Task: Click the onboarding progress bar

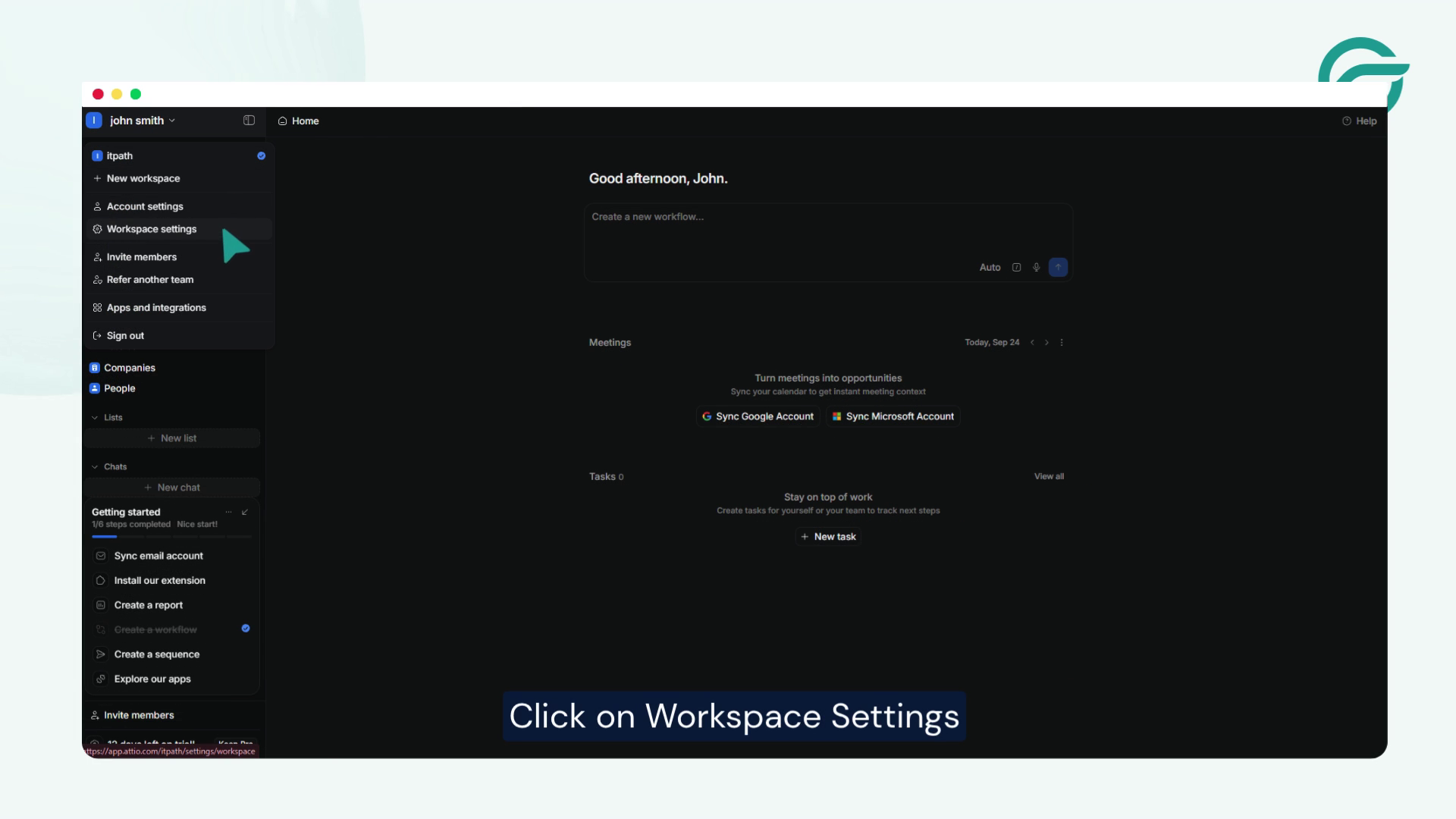Action: click(x=172, y=537)
